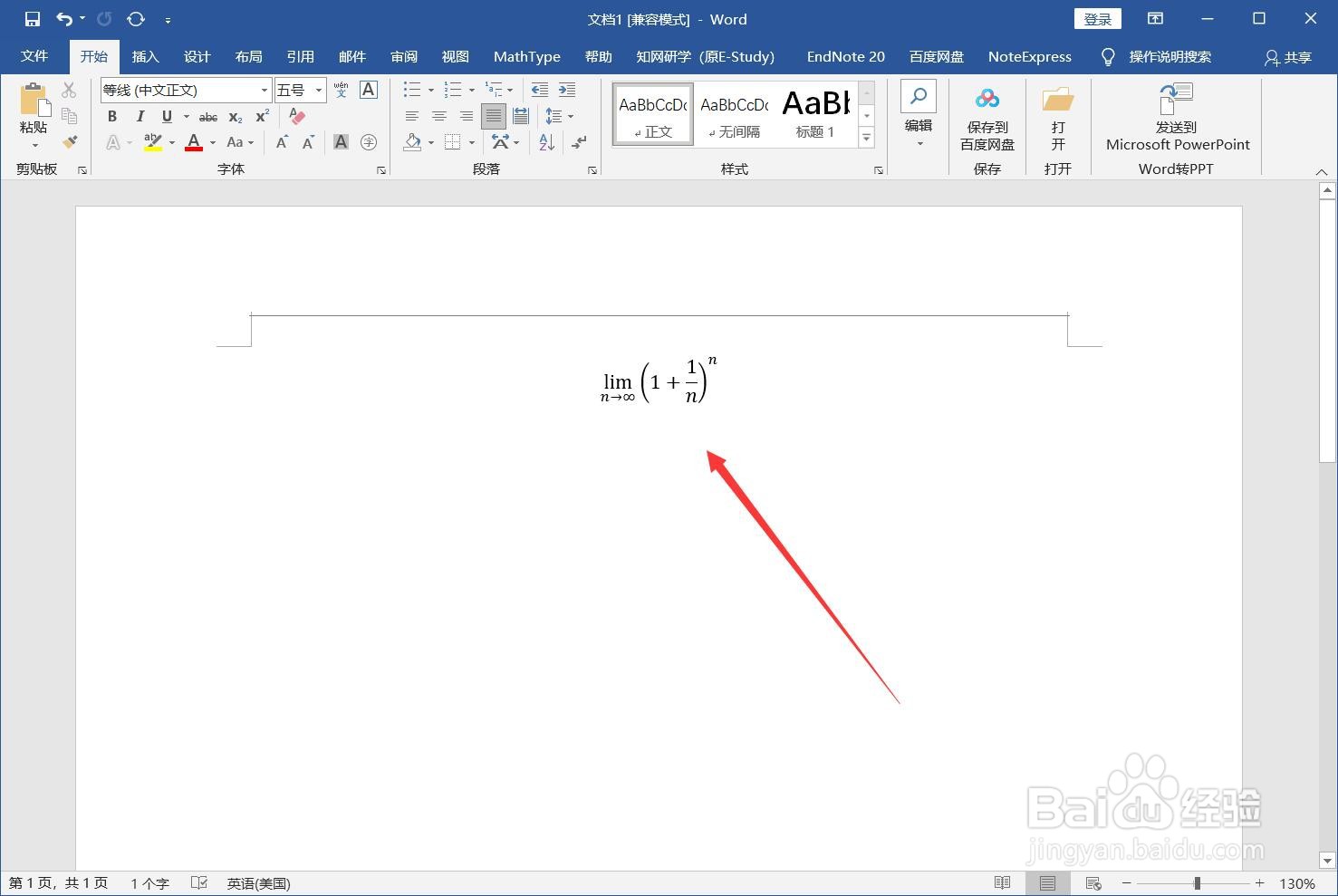Click the Open folder icon in the ribbon
Screen dimensions: 1338x896
click(1057, 99)
